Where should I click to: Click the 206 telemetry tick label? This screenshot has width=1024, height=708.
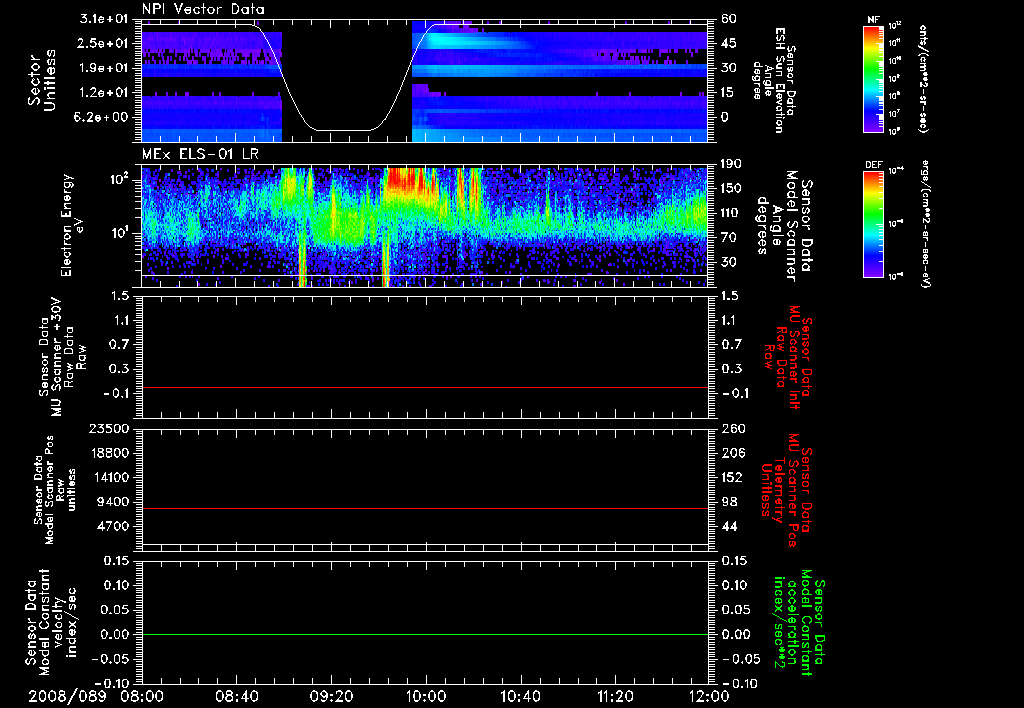pyautogui.click(x=732, y=453)
